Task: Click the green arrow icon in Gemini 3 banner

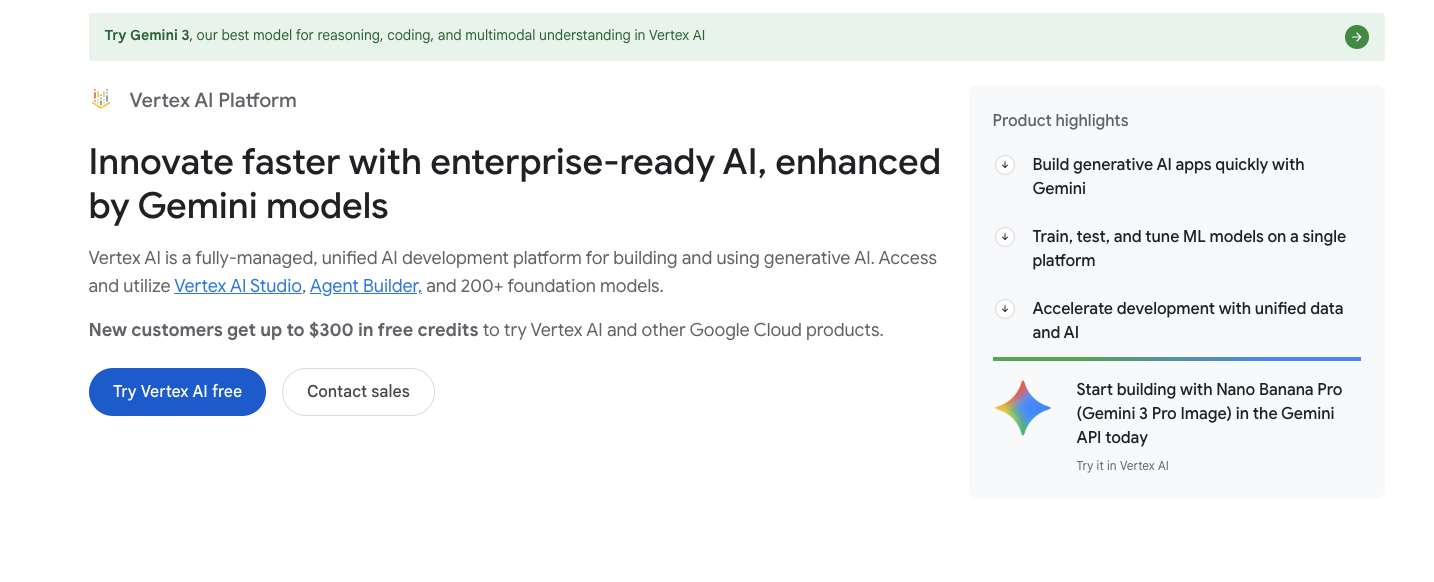Action: [1356, 37]
